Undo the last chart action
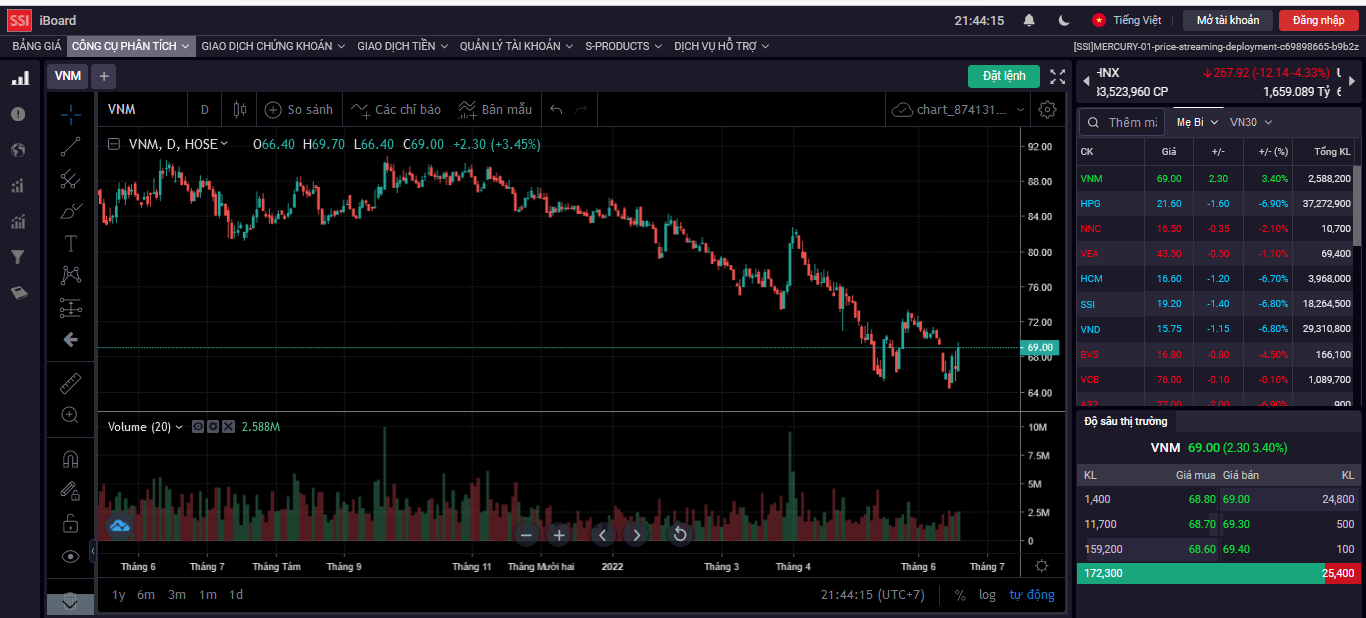 [557, 109]
